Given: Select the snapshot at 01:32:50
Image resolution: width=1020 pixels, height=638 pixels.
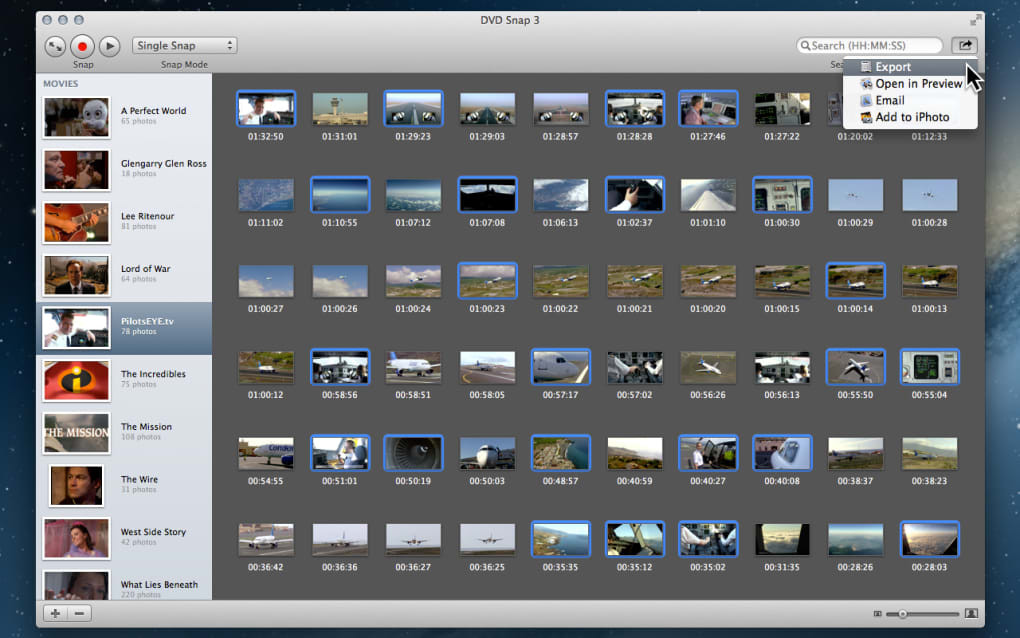Looking at the screenshot, I should pos(266,108).
